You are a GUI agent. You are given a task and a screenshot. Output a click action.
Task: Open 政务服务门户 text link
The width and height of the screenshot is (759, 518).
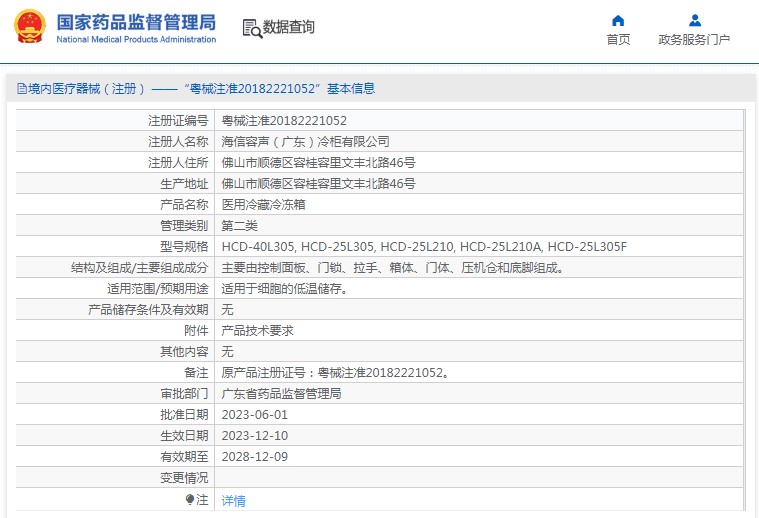pos(694,39)
